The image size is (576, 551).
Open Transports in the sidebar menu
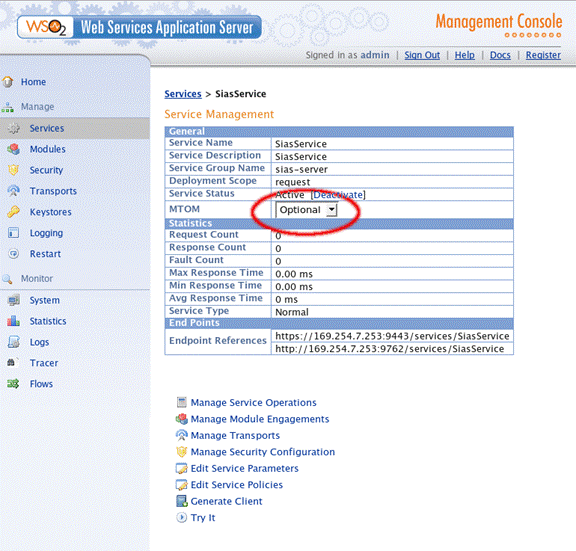tap(53, 191)
